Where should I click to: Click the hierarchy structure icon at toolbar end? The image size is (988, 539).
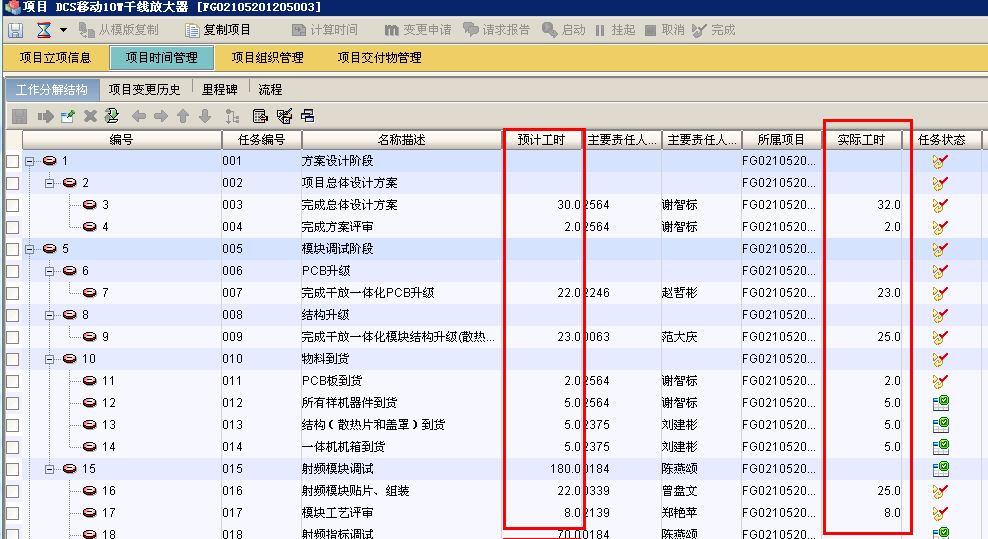[x=308, y=116]
